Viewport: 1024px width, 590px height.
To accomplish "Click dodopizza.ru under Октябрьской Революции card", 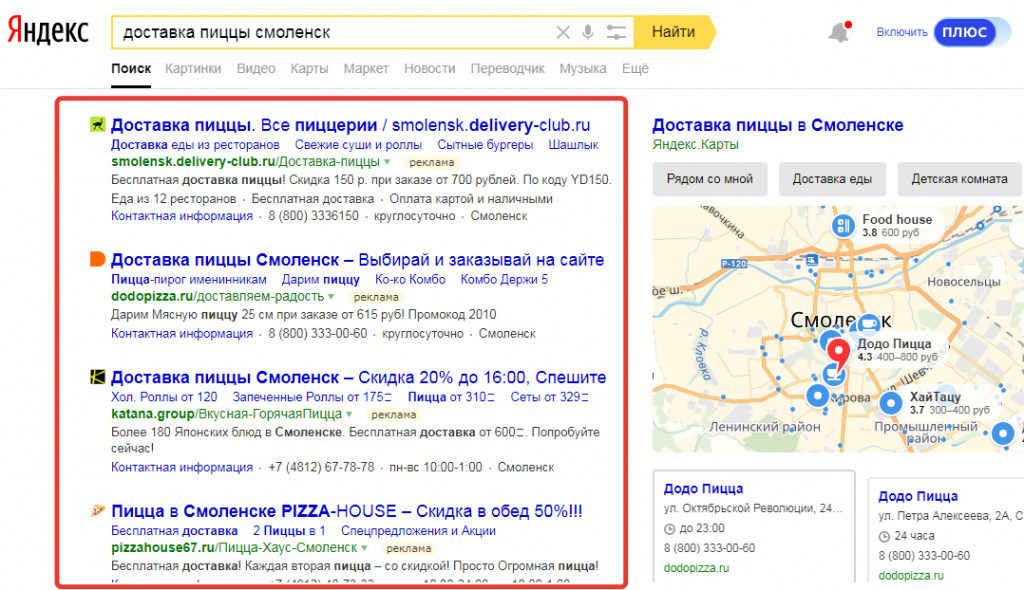I will 696,568.
